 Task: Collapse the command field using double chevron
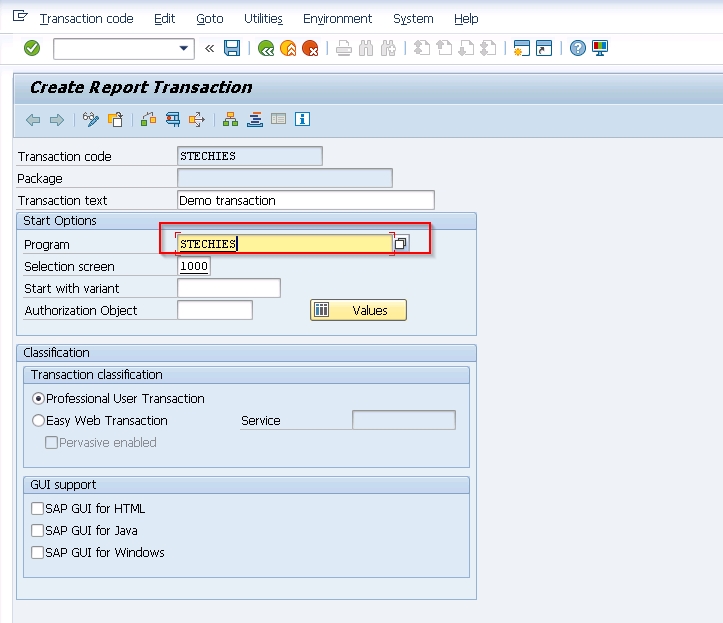click(x=209, y=48)
